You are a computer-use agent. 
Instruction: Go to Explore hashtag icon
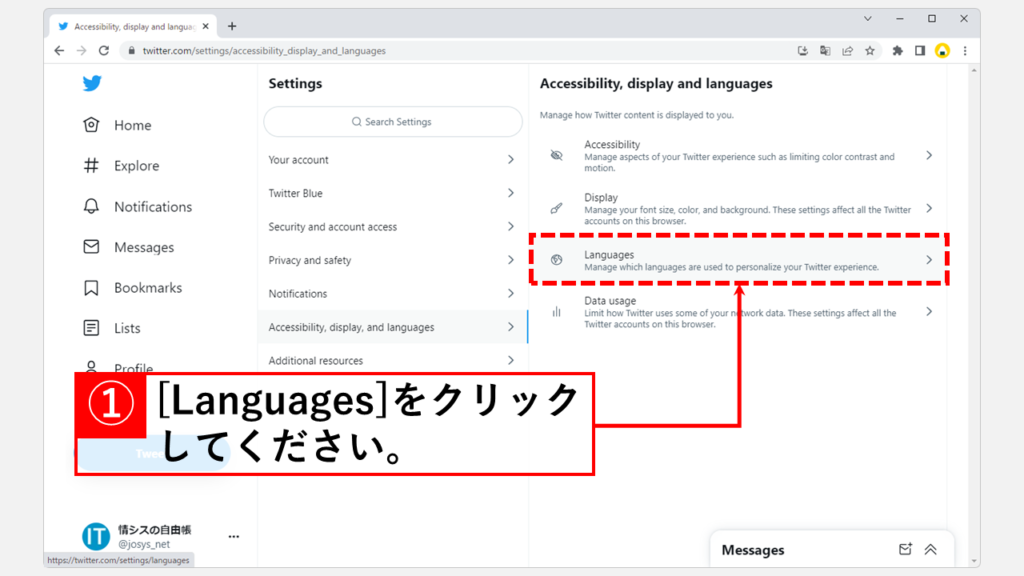[92, 166]
